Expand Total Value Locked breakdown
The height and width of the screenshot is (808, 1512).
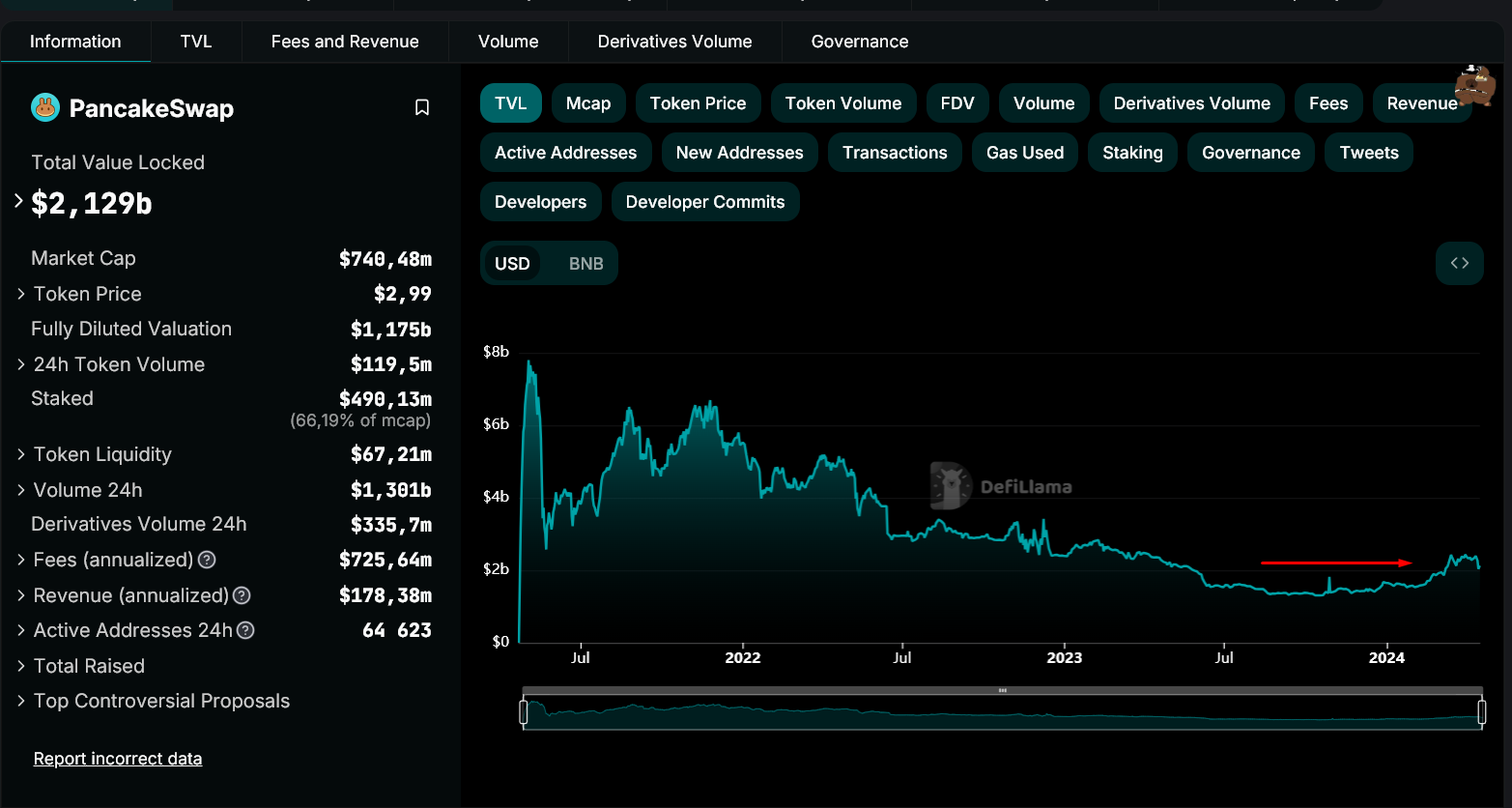click(19, 202)
